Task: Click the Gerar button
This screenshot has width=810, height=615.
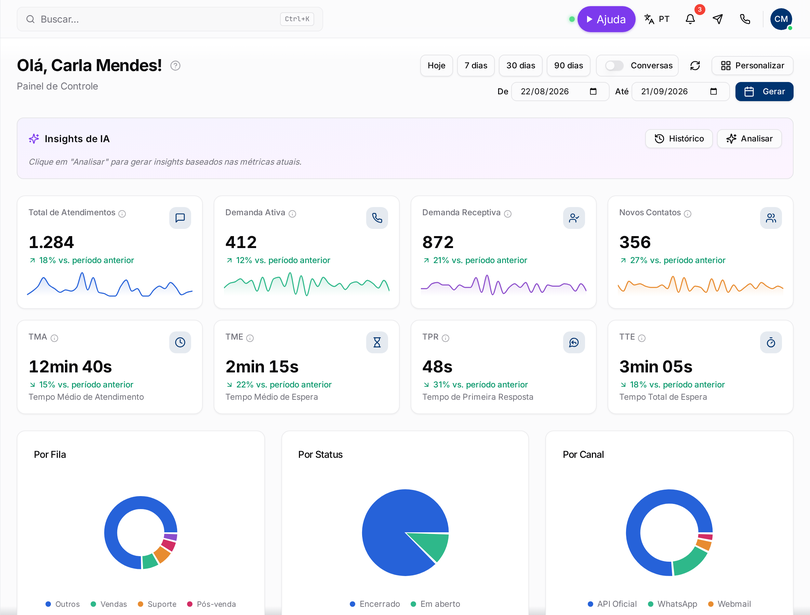Action: click(765, 91)
